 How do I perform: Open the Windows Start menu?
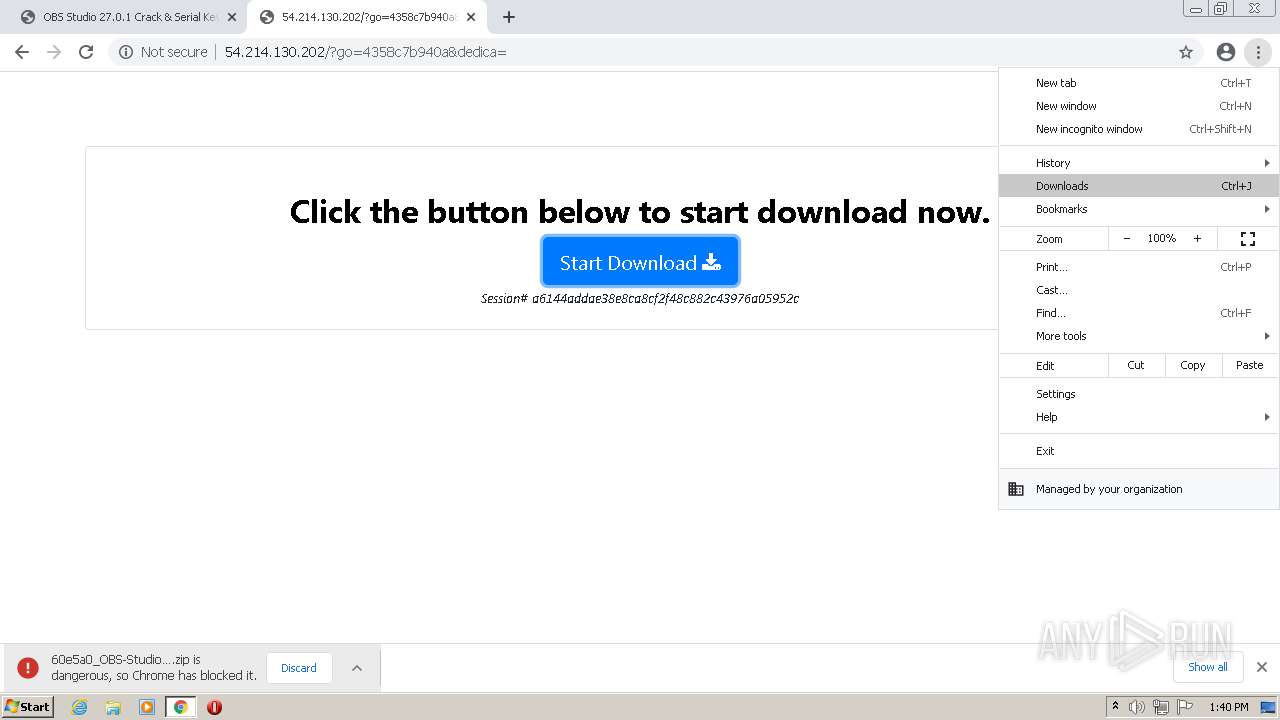(28, 706)
